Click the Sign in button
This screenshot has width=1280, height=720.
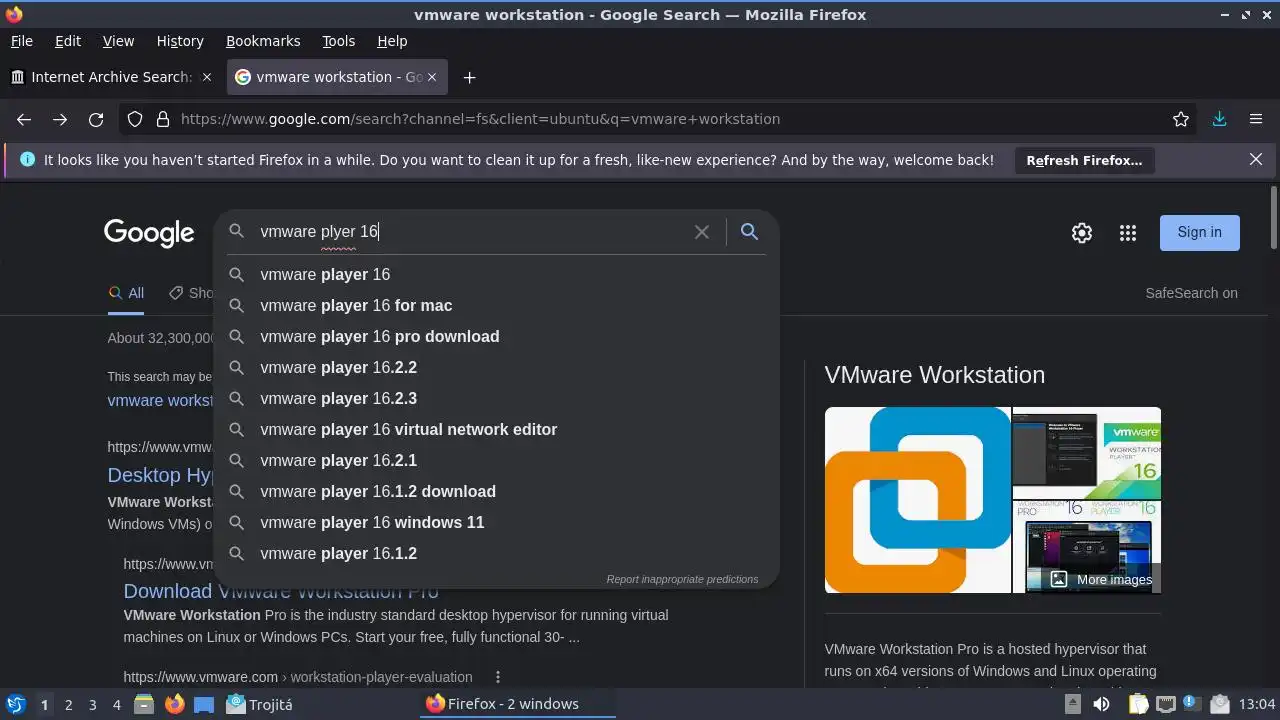coord(1200,232)
